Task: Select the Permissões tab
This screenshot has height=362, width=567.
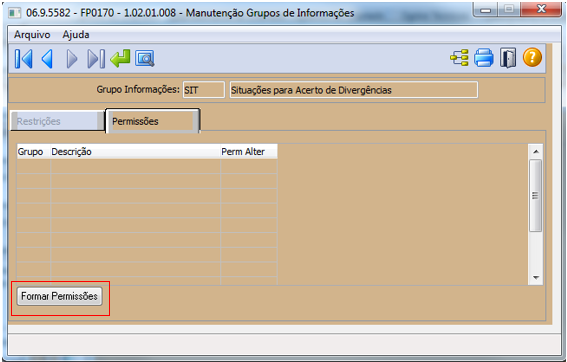Action: 152,121
